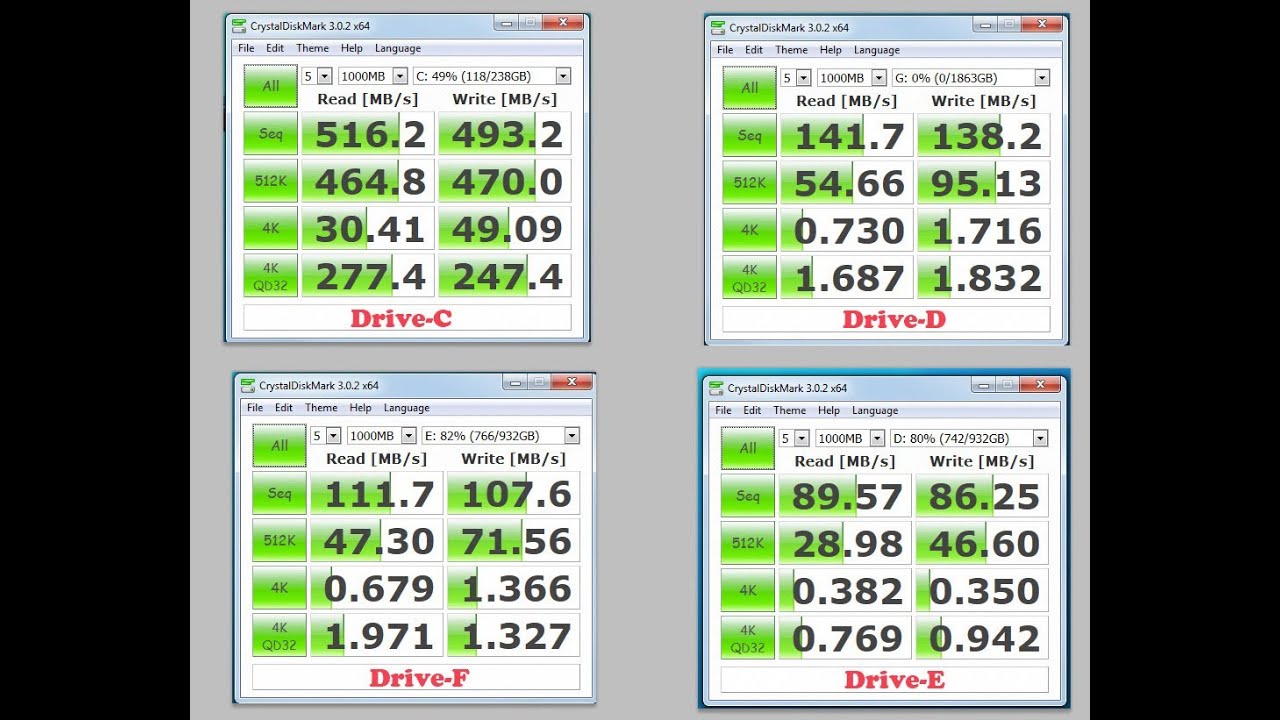
Task: Open File menu in the Drive-E window
Action: pyautogui.click(x=723, y=410)
